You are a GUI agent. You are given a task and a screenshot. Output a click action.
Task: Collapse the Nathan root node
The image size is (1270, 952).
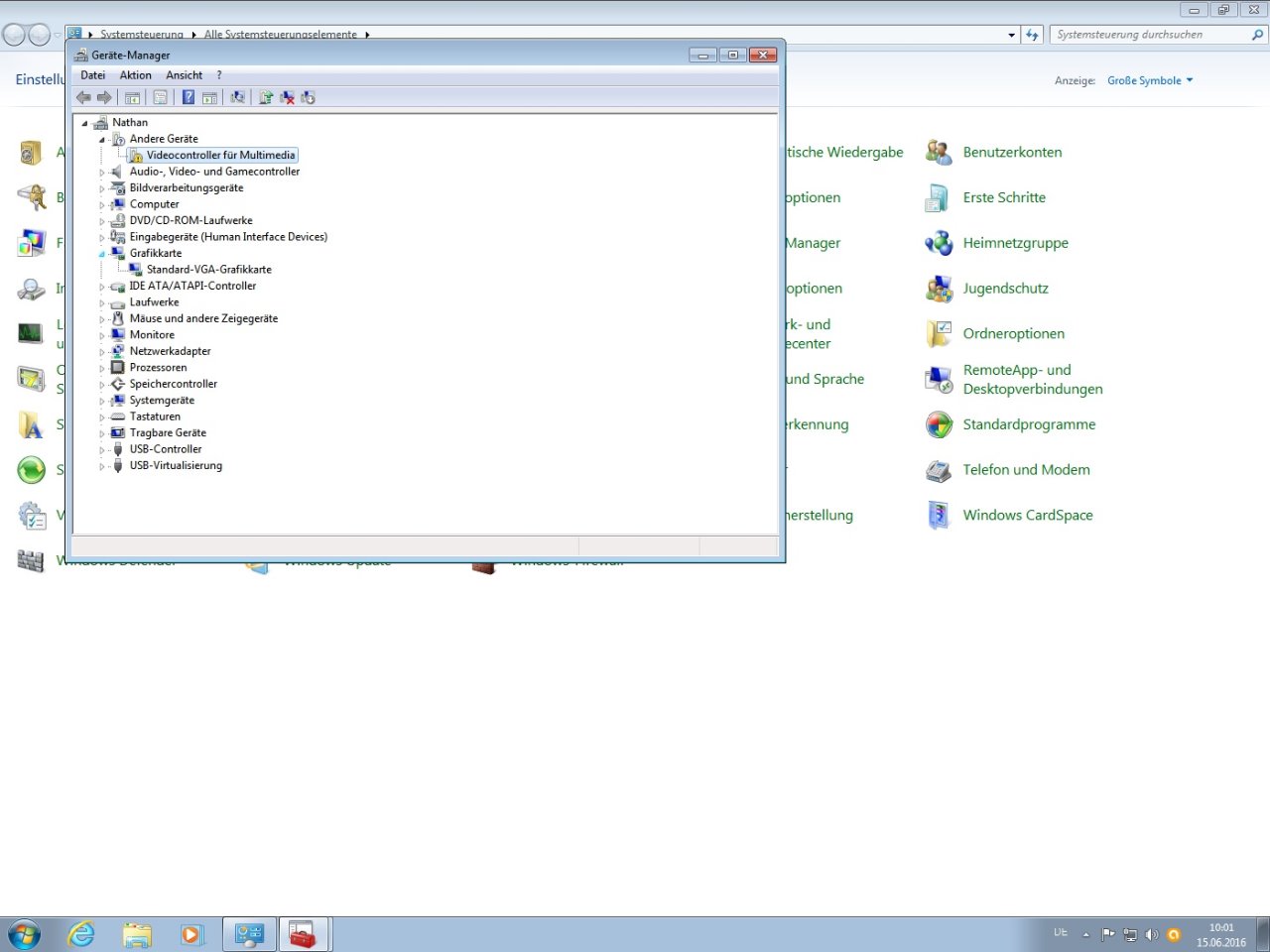84,123
